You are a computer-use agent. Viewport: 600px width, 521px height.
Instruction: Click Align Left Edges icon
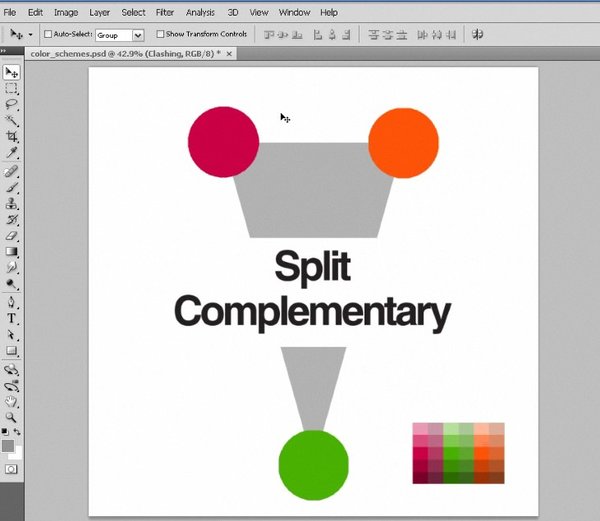[318, 35]
